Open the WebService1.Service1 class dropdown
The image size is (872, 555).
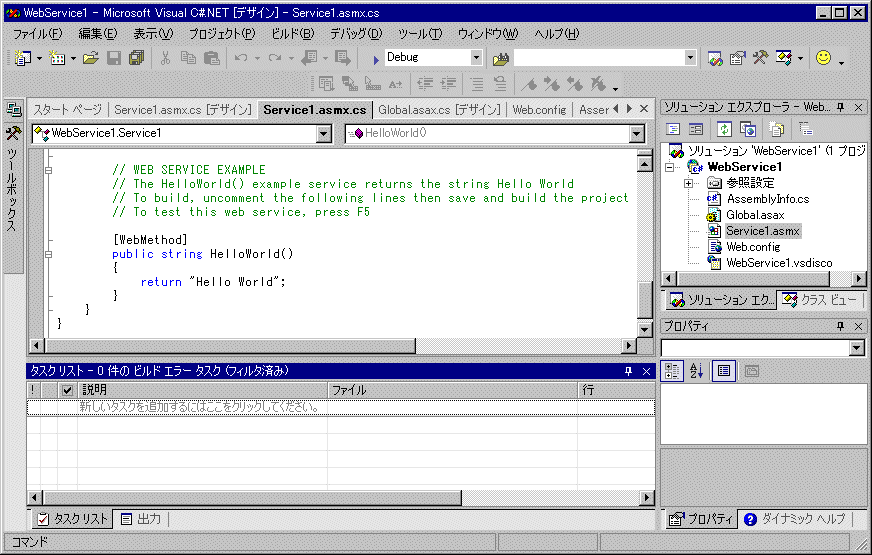(x=324, y=133)
